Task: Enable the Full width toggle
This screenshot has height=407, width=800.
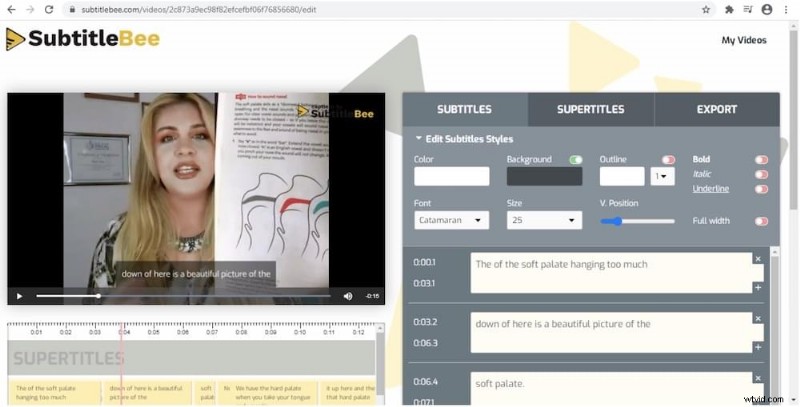Action: pyautogui.click(x=761, y=221)
